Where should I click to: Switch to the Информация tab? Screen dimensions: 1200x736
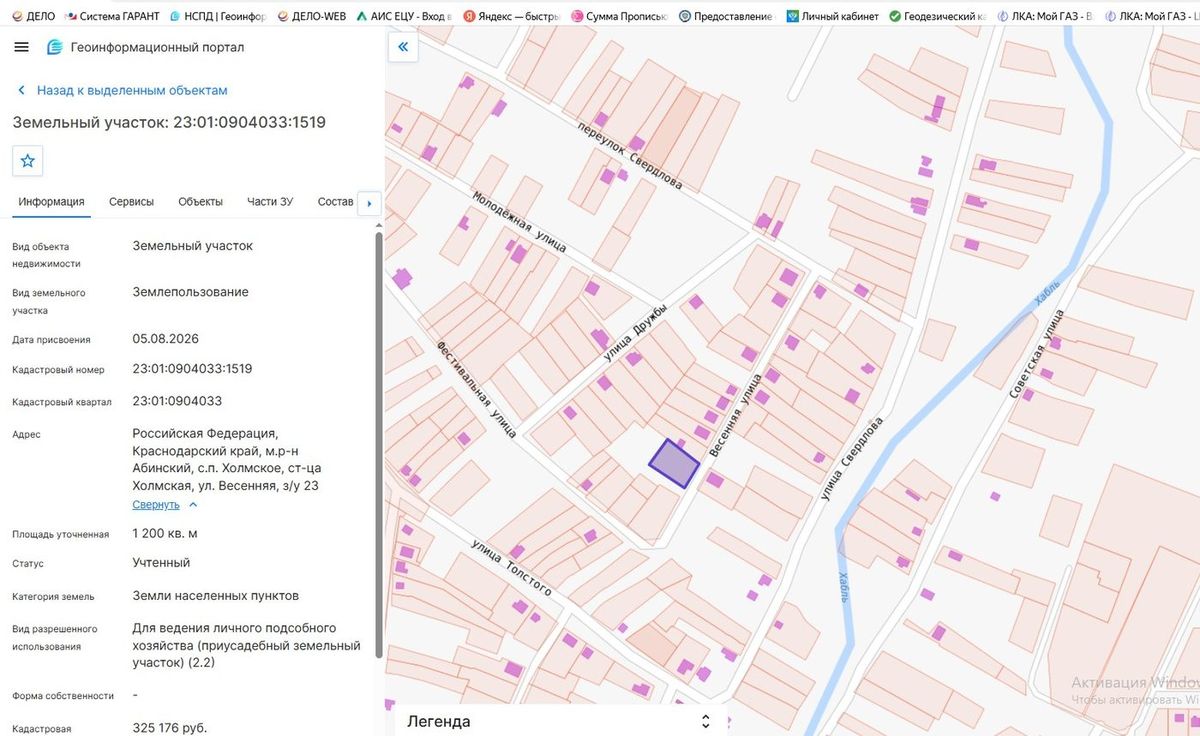pos(51,201)
